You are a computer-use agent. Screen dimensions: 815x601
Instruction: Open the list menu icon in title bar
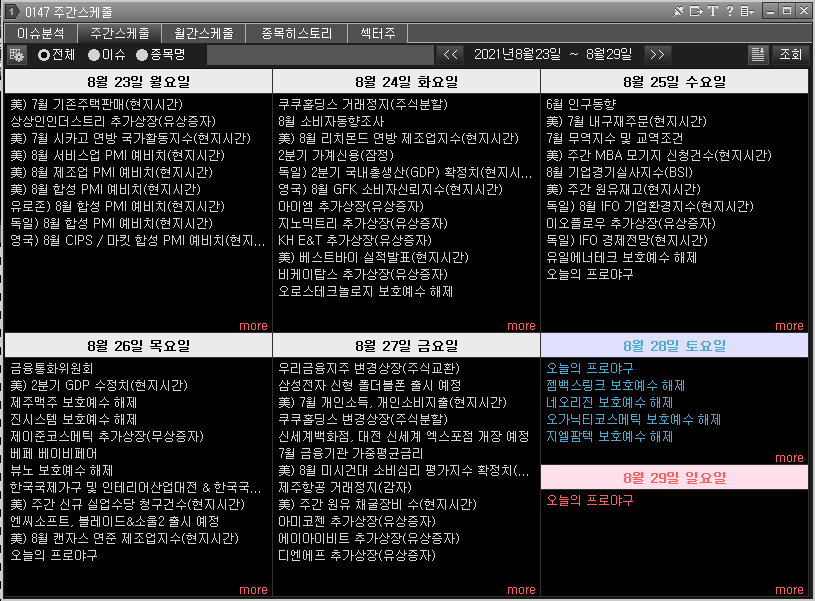[x=747, y=11]
